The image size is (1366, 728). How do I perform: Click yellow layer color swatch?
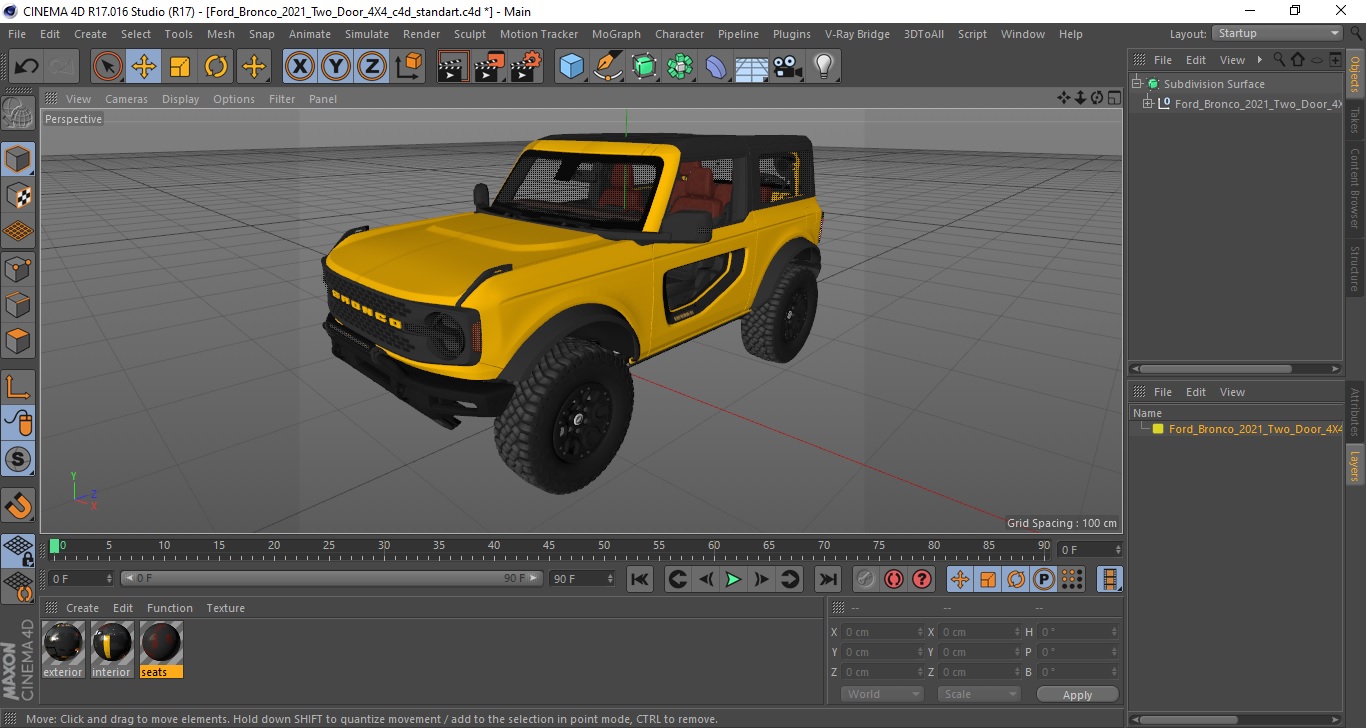(1158, 429)
